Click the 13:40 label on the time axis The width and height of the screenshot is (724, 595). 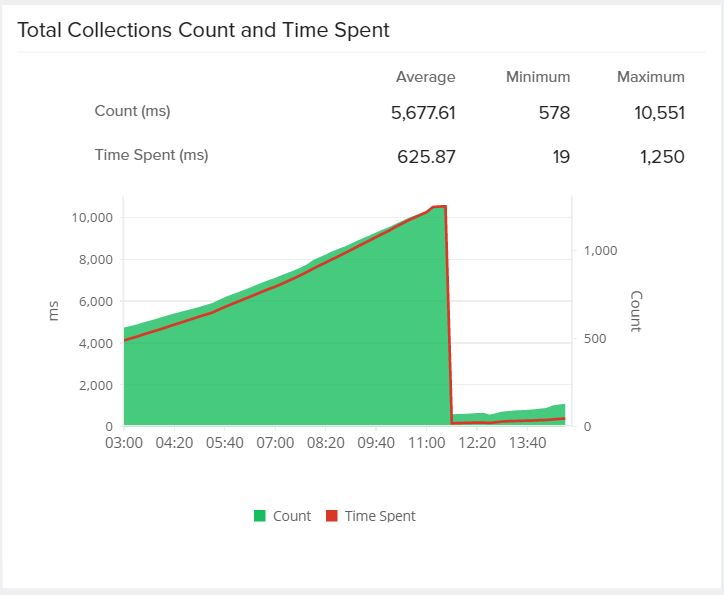pyautogui.click(x=528, y=443)
